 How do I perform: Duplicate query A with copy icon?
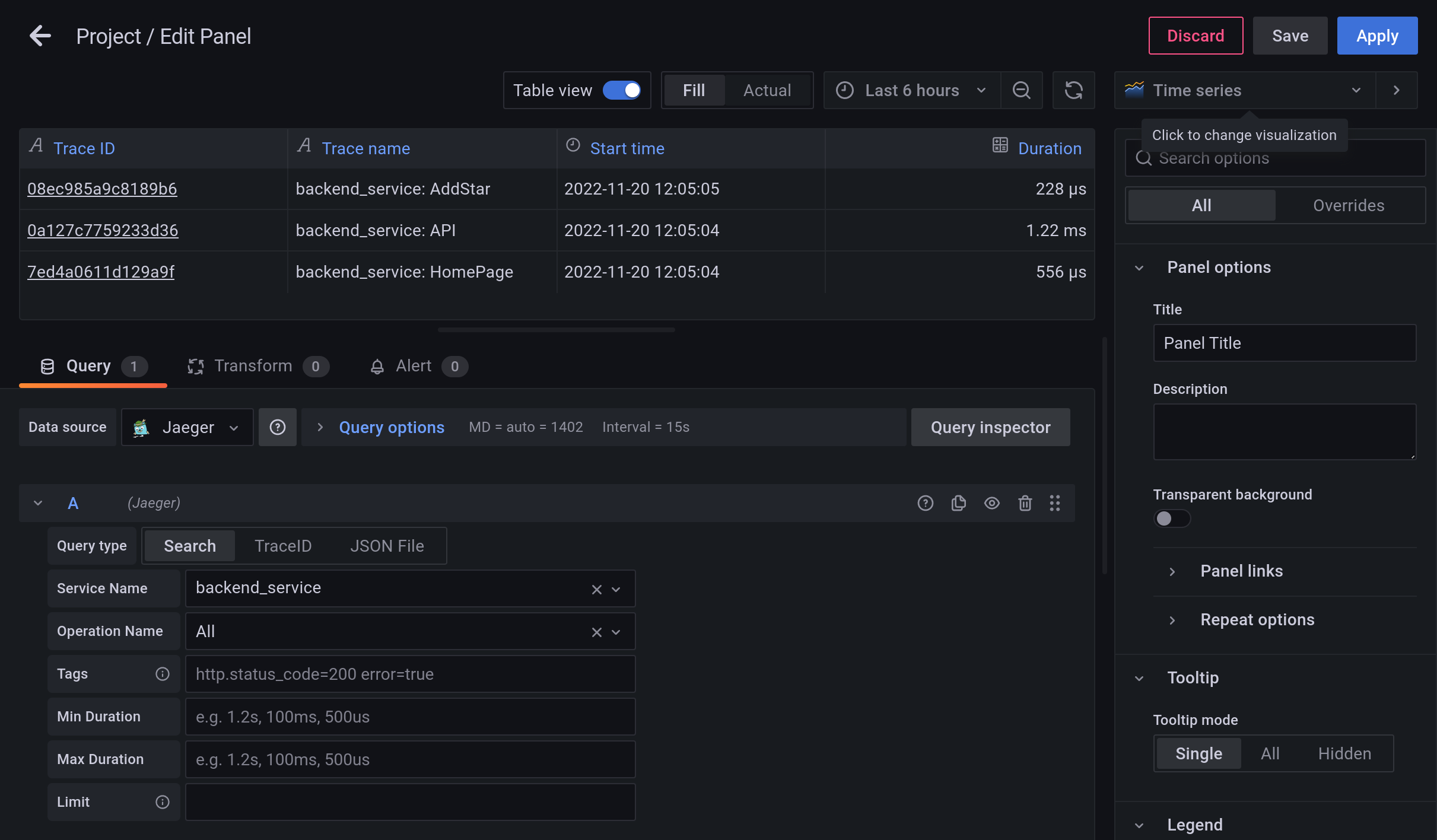pyautogui.click(x=958, y=503)
